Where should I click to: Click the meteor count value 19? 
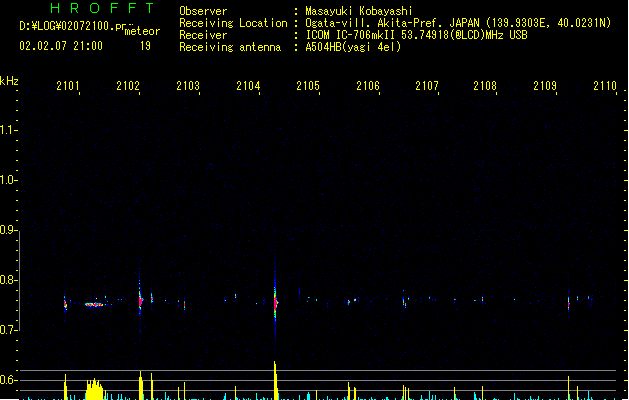145,46
